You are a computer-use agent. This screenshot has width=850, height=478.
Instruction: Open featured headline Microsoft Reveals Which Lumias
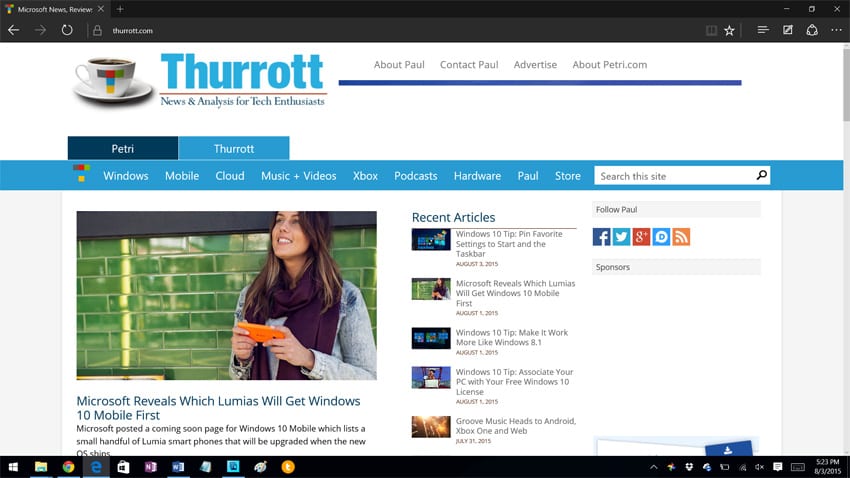[218, 408]
